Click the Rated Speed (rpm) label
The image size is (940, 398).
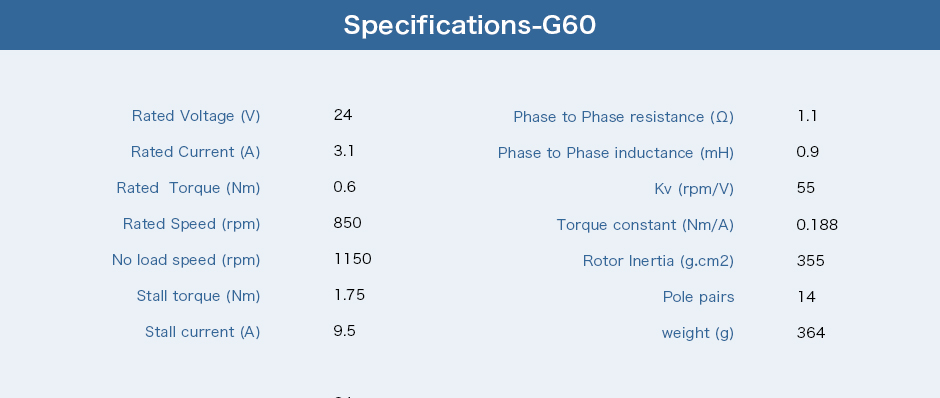coord(192,224)
